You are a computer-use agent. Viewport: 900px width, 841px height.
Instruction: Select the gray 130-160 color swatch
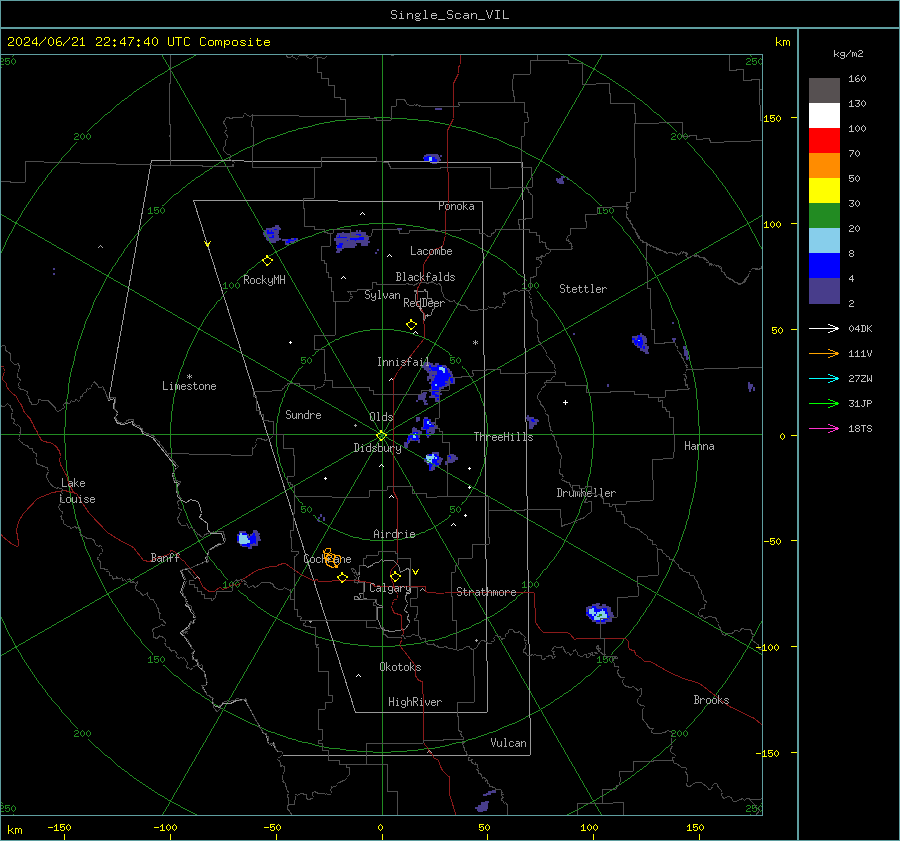point(824,91)
